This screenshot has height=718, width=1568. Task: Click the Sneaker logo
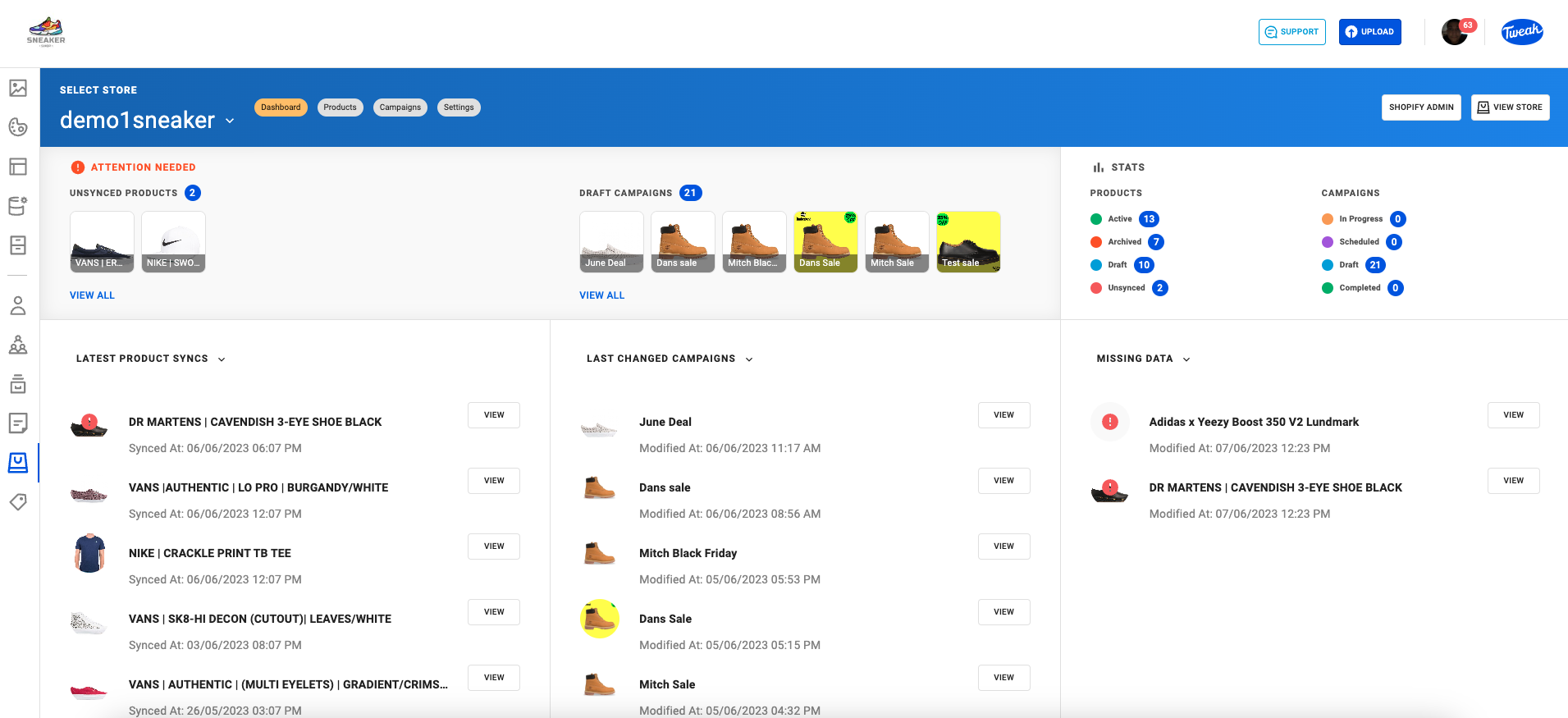point(46,32)
